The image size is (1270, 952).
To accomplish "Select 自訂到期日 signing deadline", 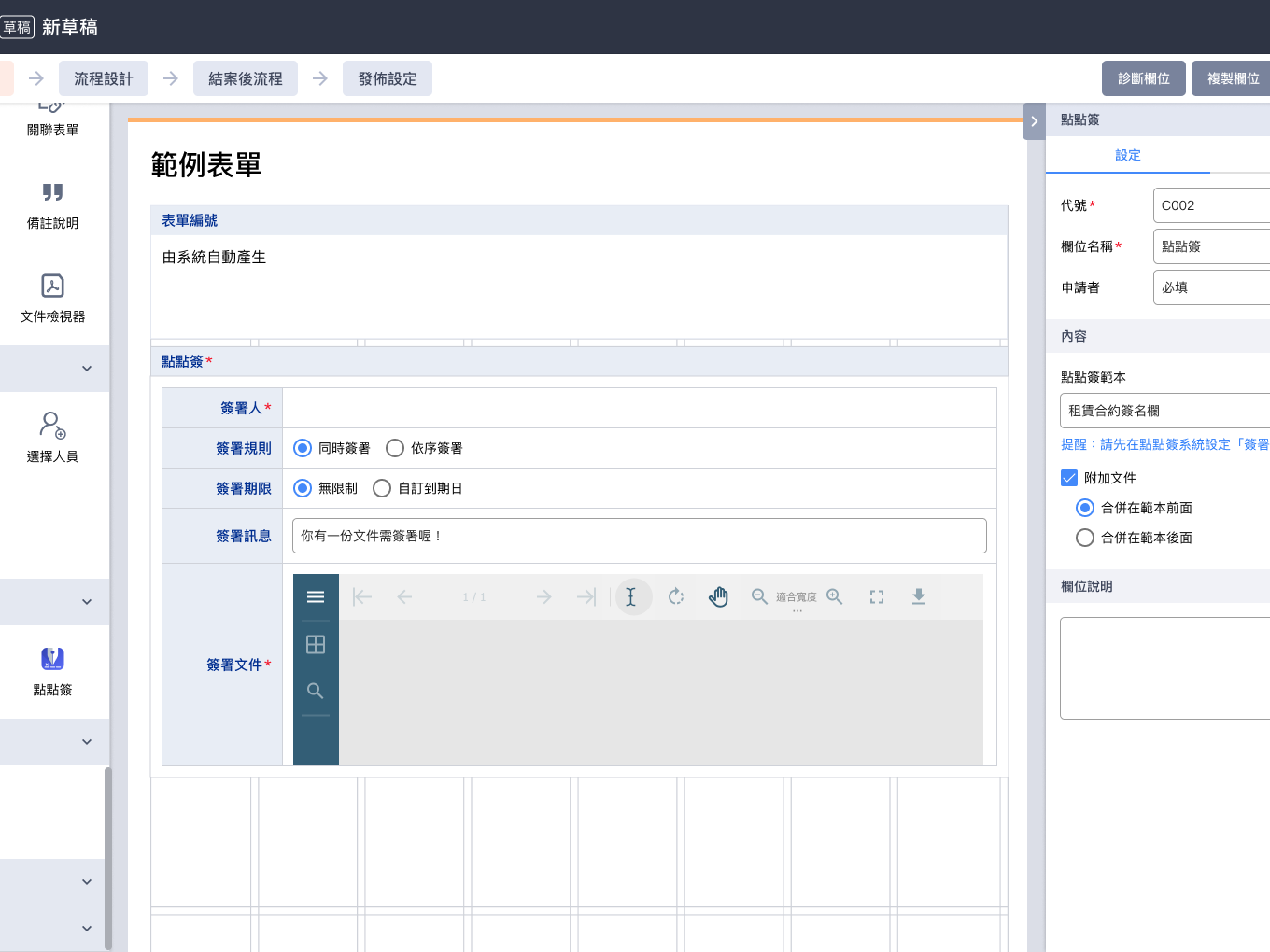I will pos(382,488).
